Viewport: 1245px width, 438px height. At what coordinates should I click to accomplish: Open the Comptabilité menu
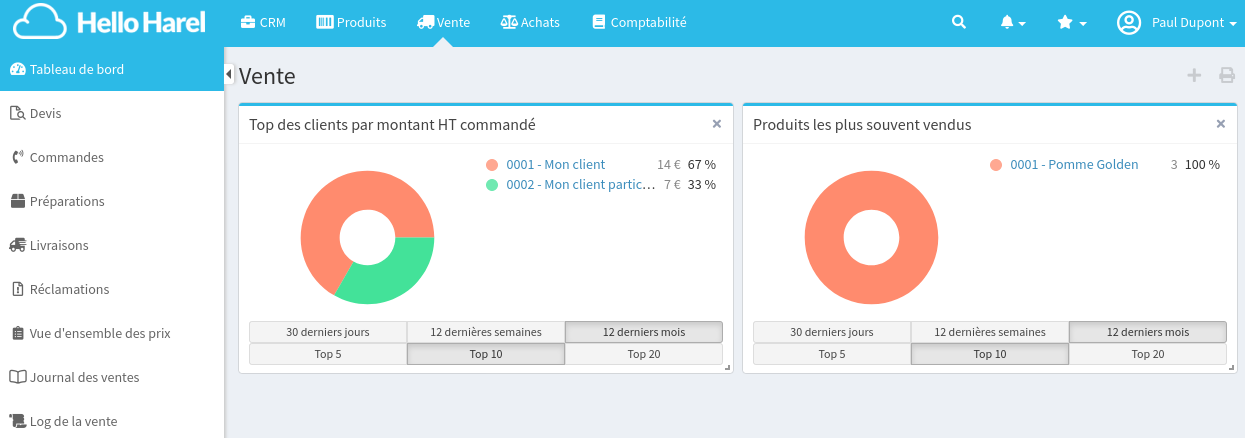[639, 22]
